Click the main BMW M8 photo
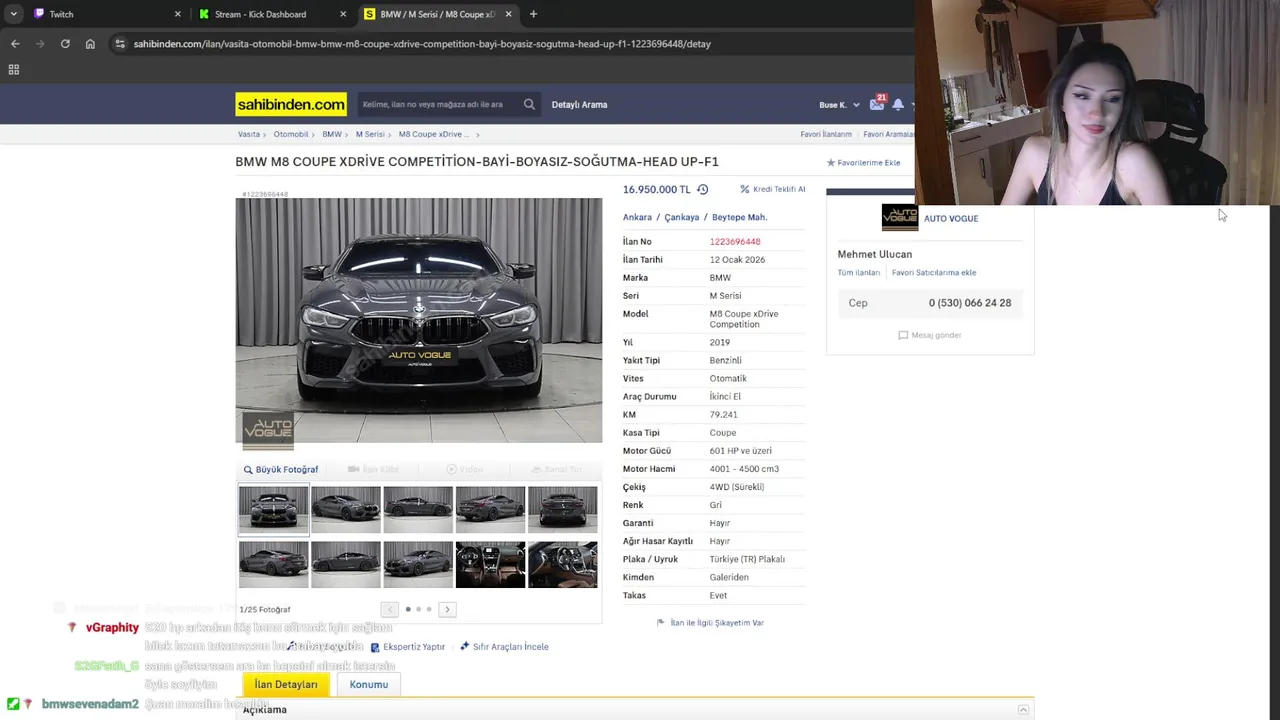 pos(419,320)
